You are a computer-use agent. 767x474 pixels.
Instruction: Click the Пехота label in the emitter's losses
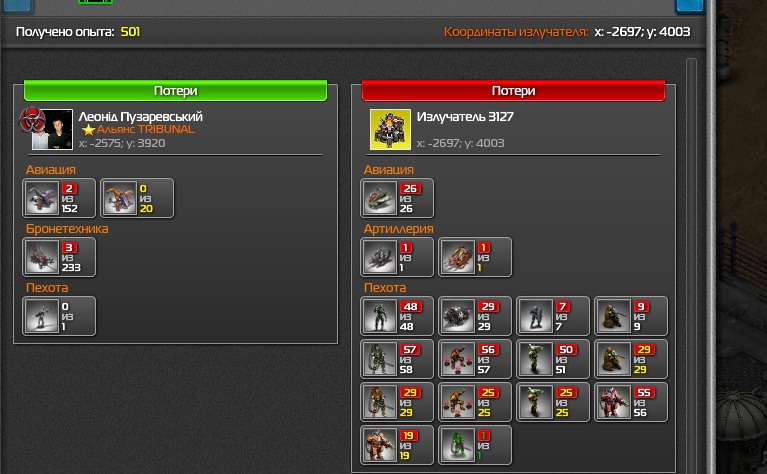click(x=385, y=288)
